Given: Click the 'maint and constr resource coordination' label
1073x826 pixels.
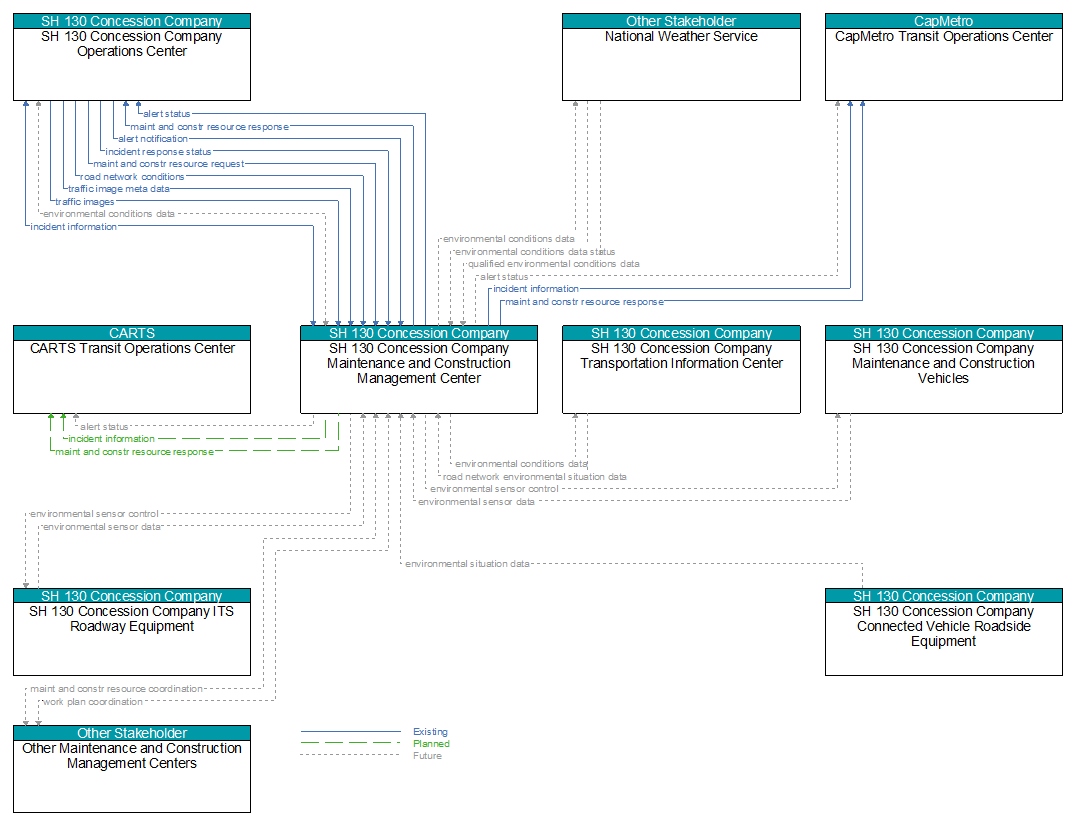Looking at the screenshot, I should tap(117, 689).
